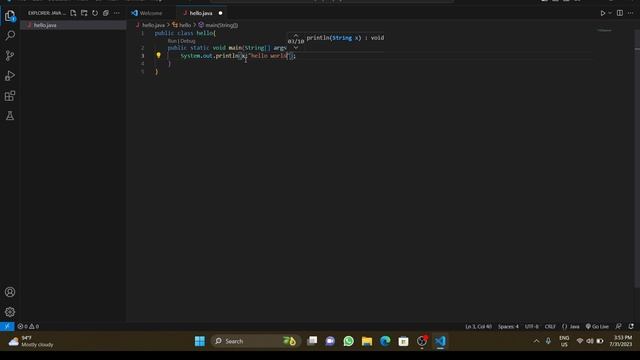The height and width of the screenshot is (360, 640).
Task: Open Microsoft Edge from the taskbar
Action: [385, 341]
